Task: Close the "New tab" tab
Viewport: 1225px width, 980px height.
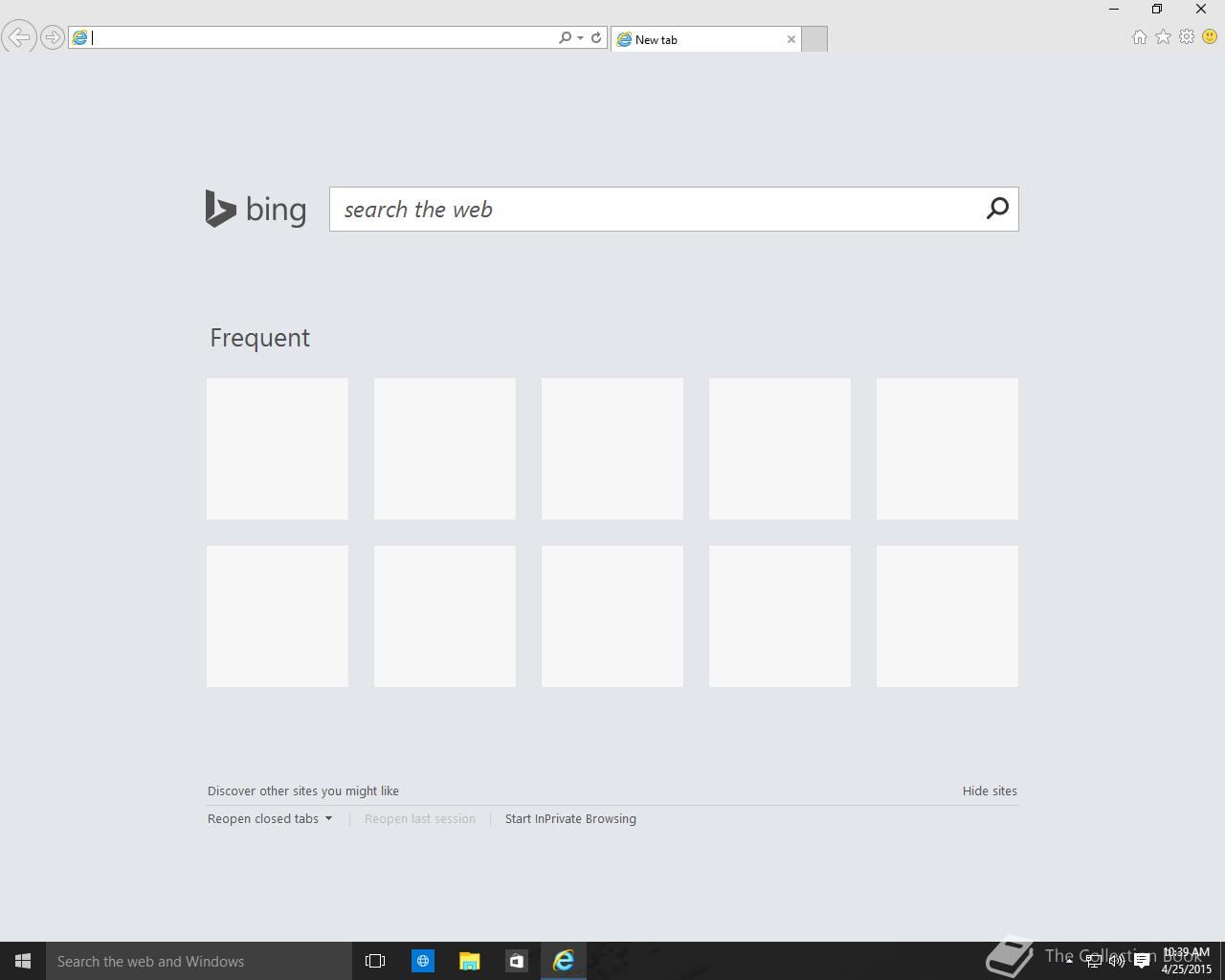Action: (x=791, y=39)
